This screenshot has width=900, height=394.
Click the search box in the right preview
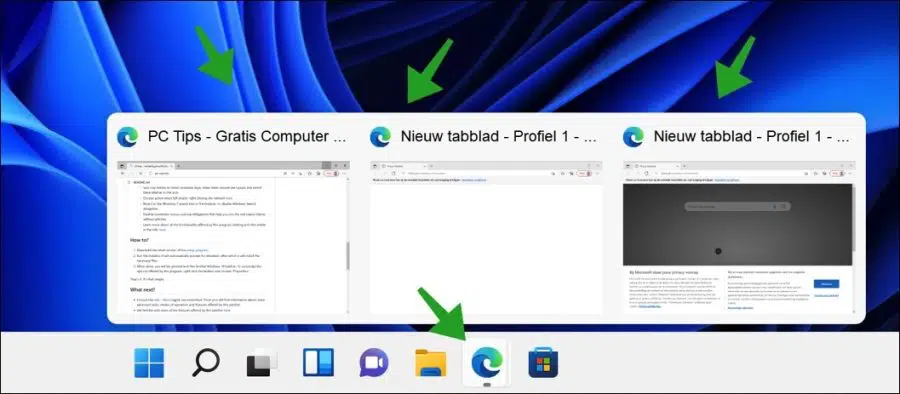coord(738,206)
